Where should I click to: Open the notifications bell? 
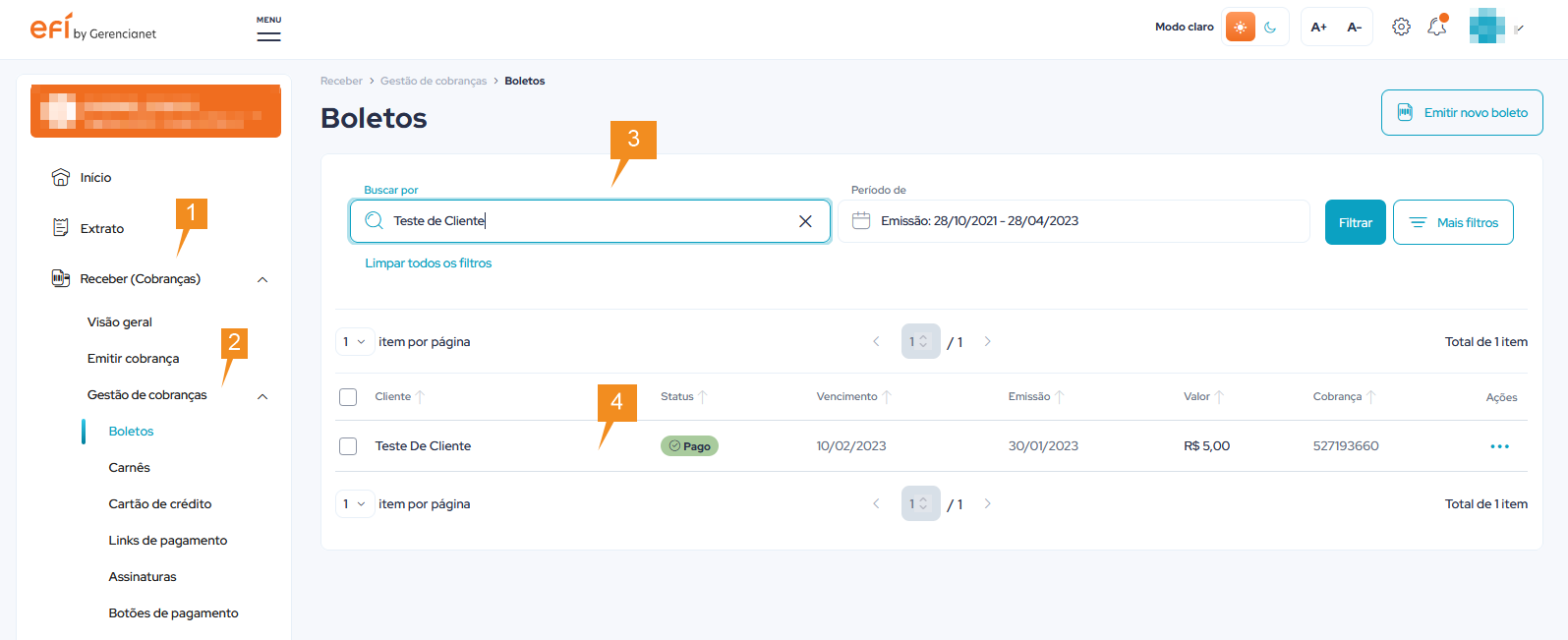coord(1436,28)
